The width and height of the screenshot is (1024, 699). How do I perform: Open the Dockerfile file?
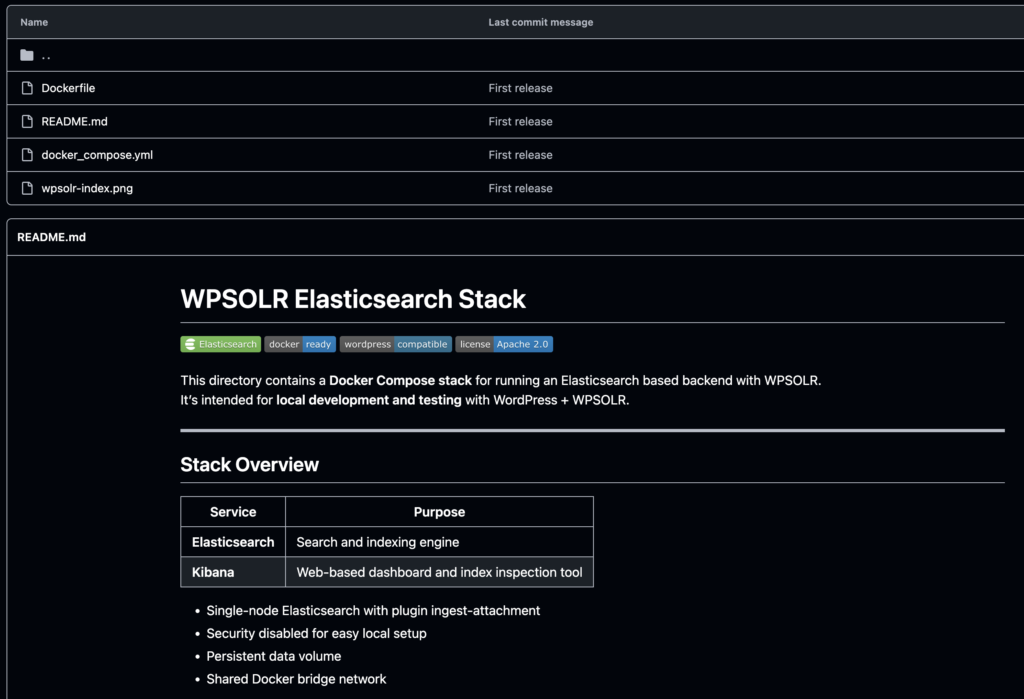pyautogui.click(x=68, y=88)
